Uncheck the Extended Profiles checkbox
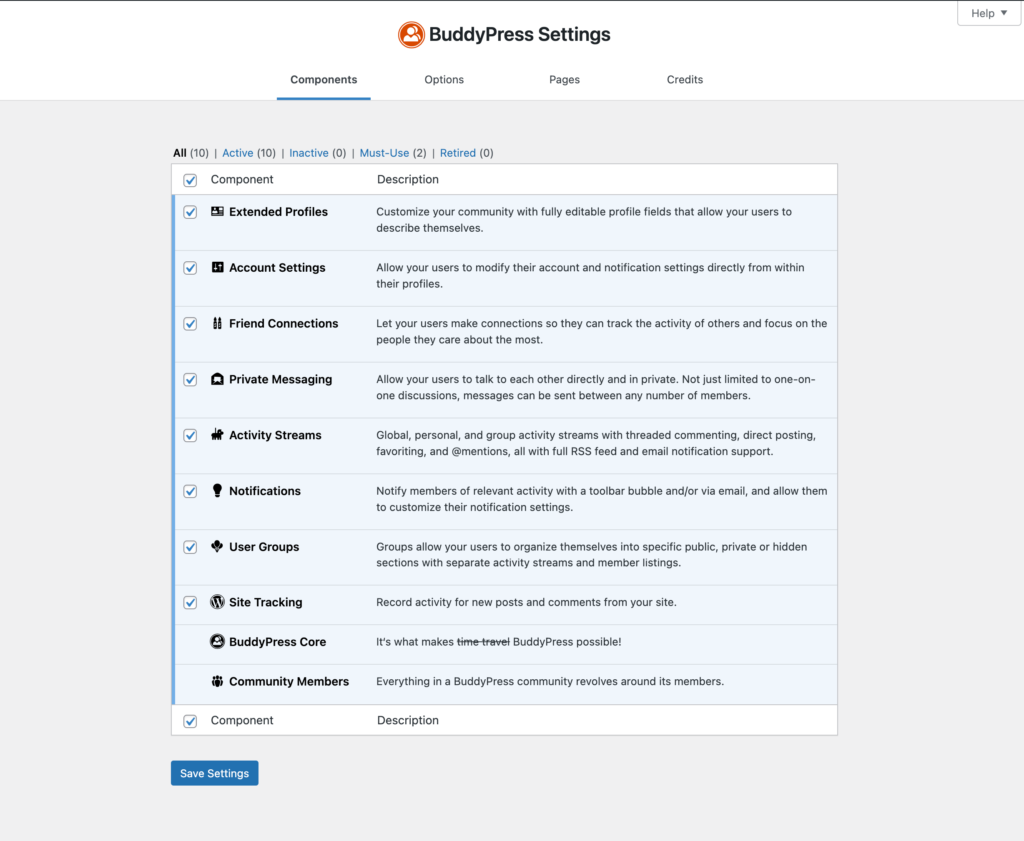 [190, 212]
